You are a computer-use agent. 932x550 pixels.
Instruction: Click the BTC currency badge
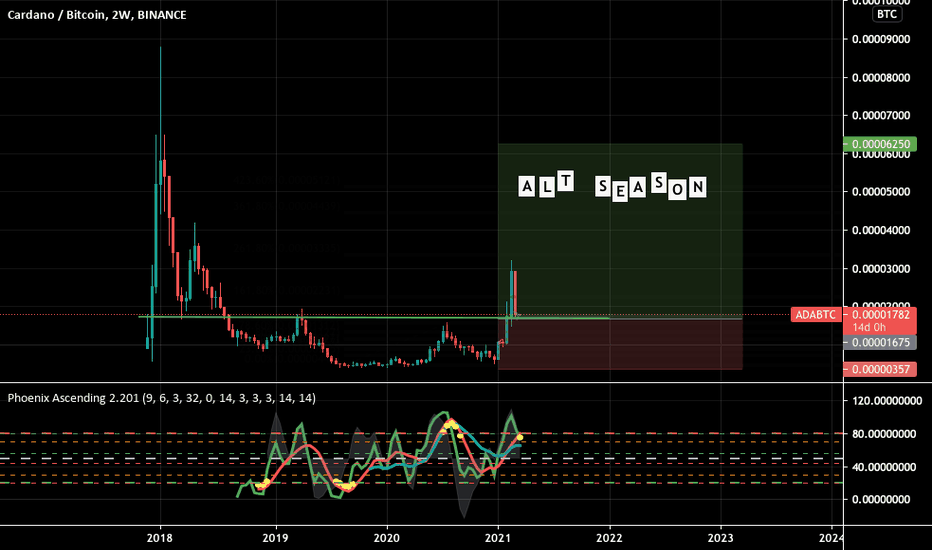click(887, 14)
